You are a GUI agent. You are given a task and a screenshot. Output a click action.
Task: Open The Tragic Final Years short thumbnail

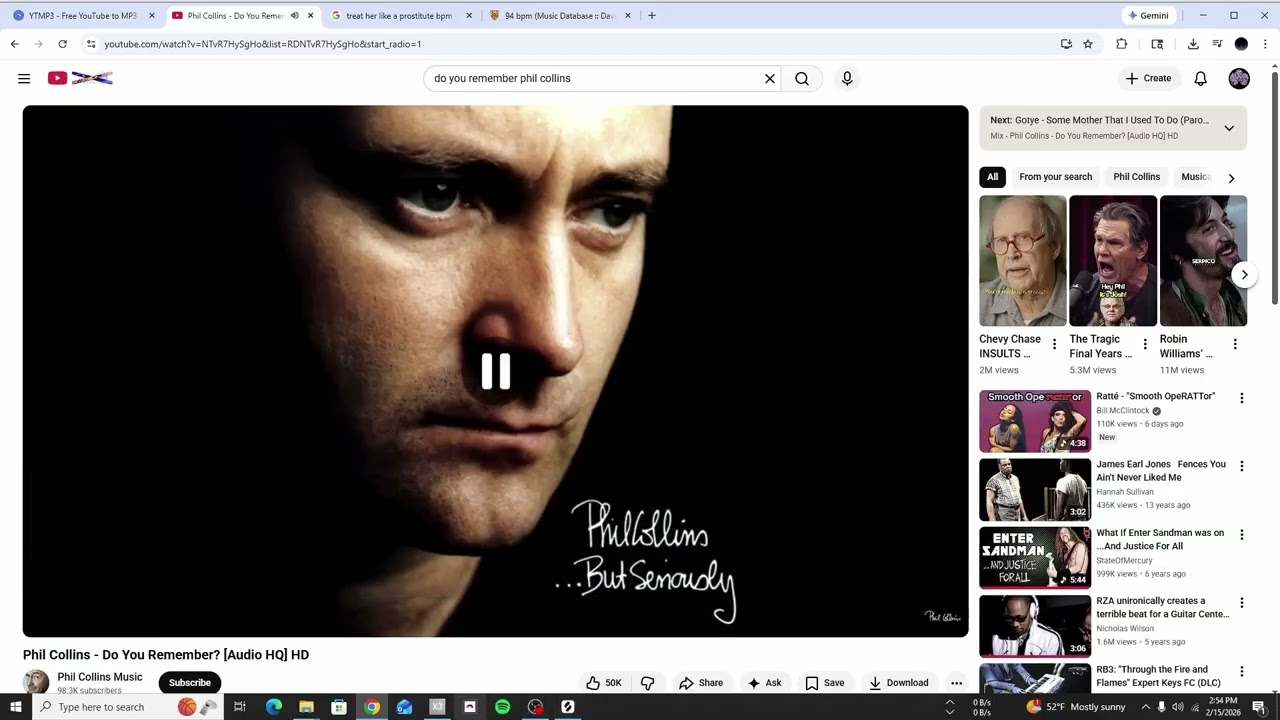pos(1113,260)
